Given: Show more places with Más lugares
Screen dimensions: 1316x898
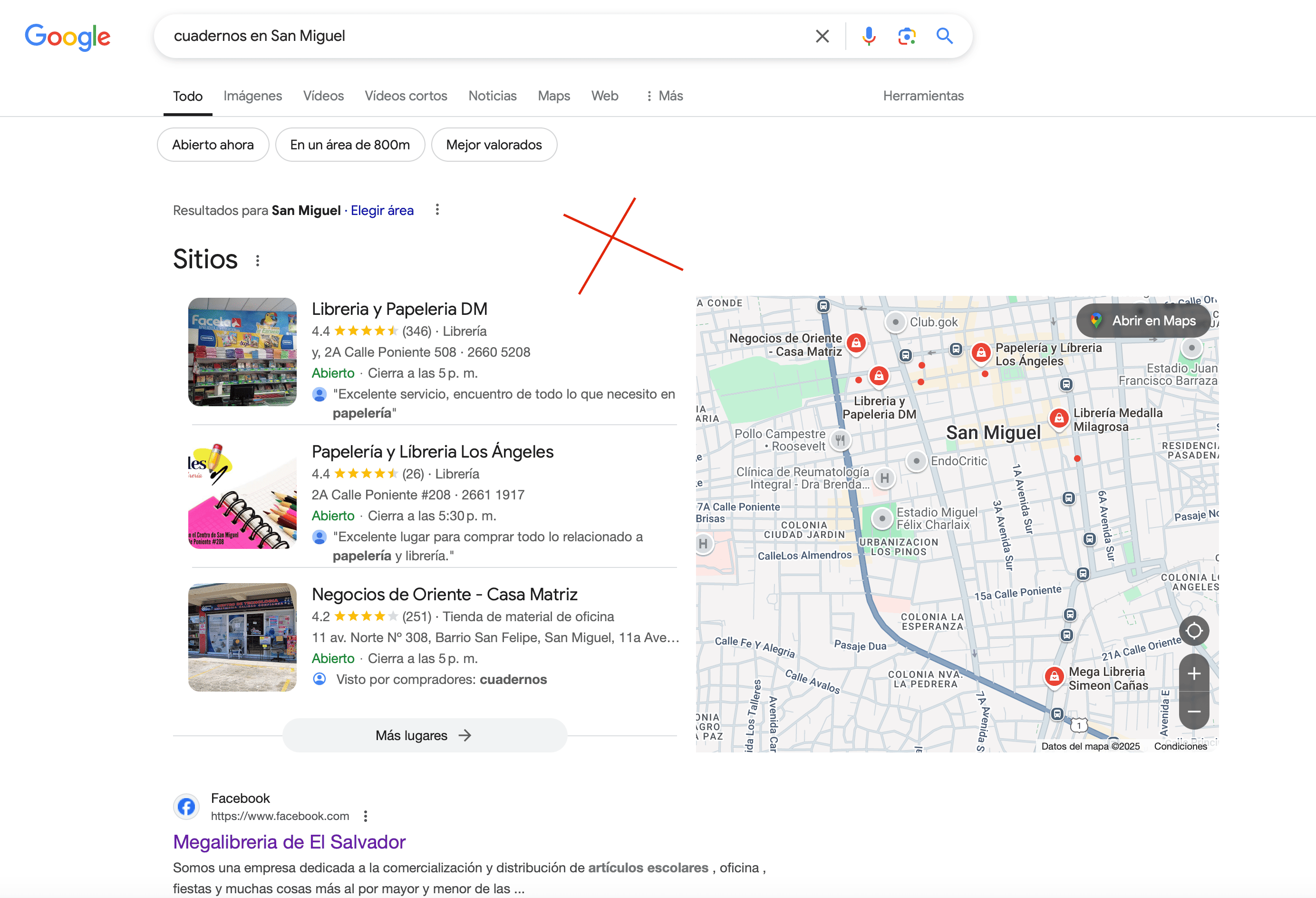Looking at the screenshot, I should [x=424, y=735].
